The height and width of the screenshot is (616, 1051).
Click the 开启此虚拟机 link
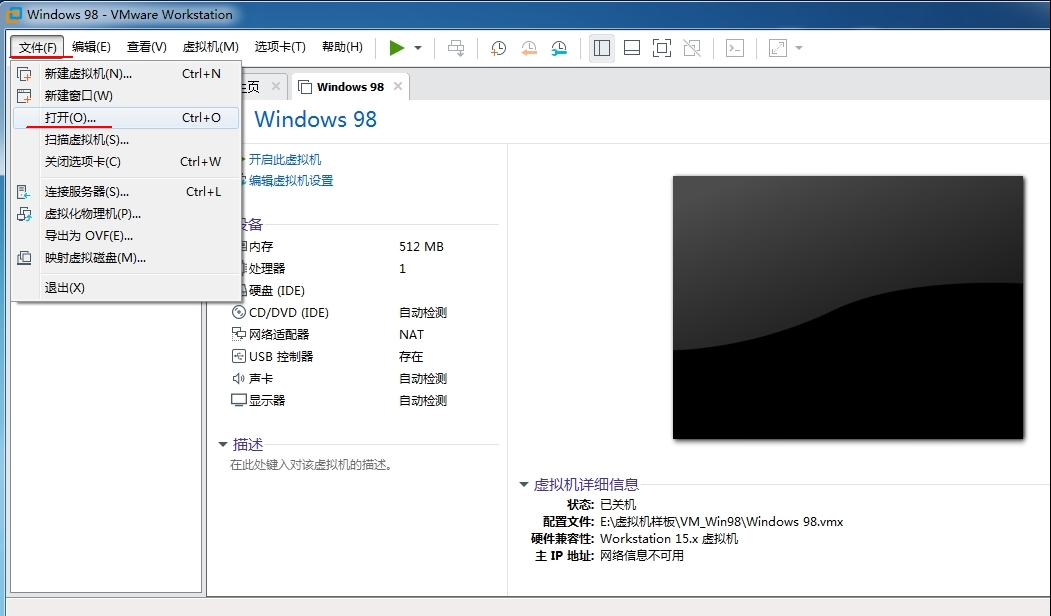285,160
